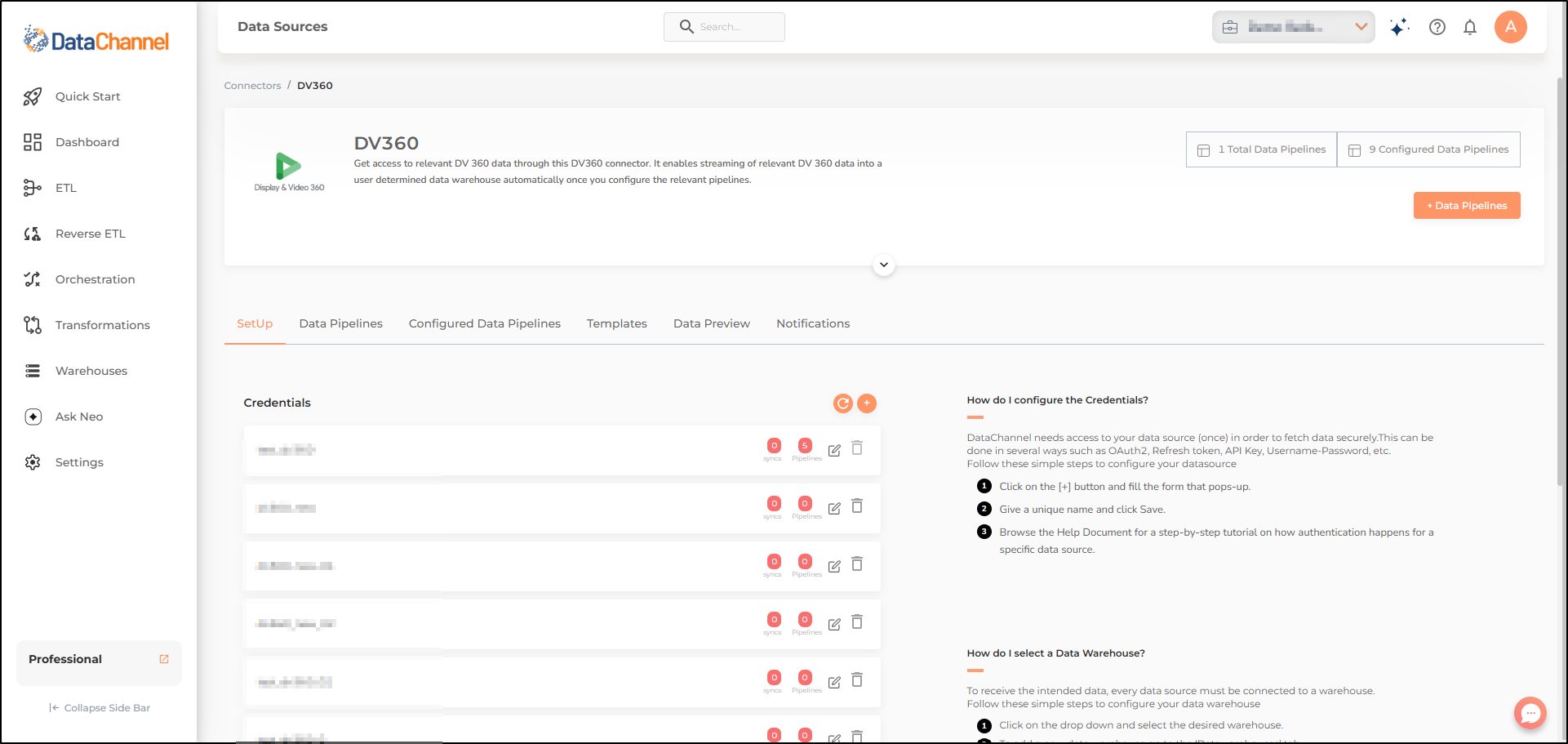
Task: Delete the second credential in the list
Action: (857, 506)
